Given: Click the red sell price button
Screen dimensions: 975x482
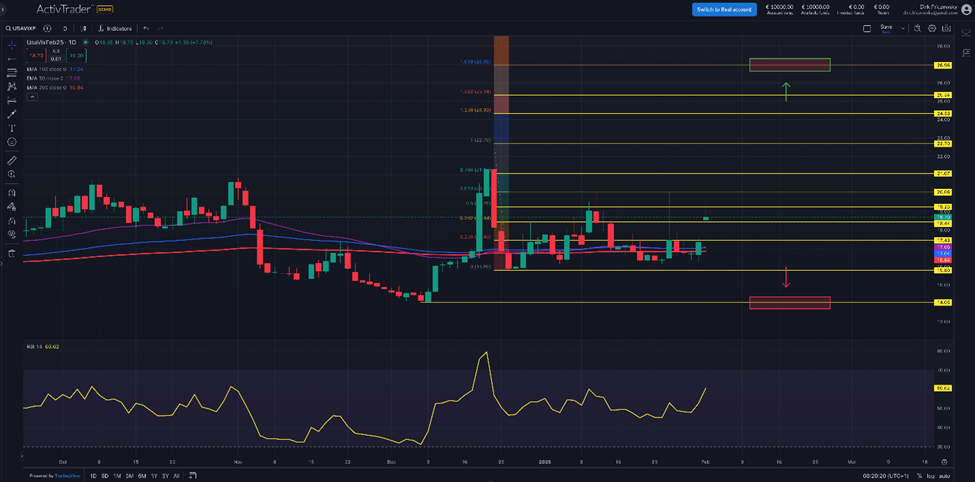Looking at the screenshot, I should (x=35, y=55).
